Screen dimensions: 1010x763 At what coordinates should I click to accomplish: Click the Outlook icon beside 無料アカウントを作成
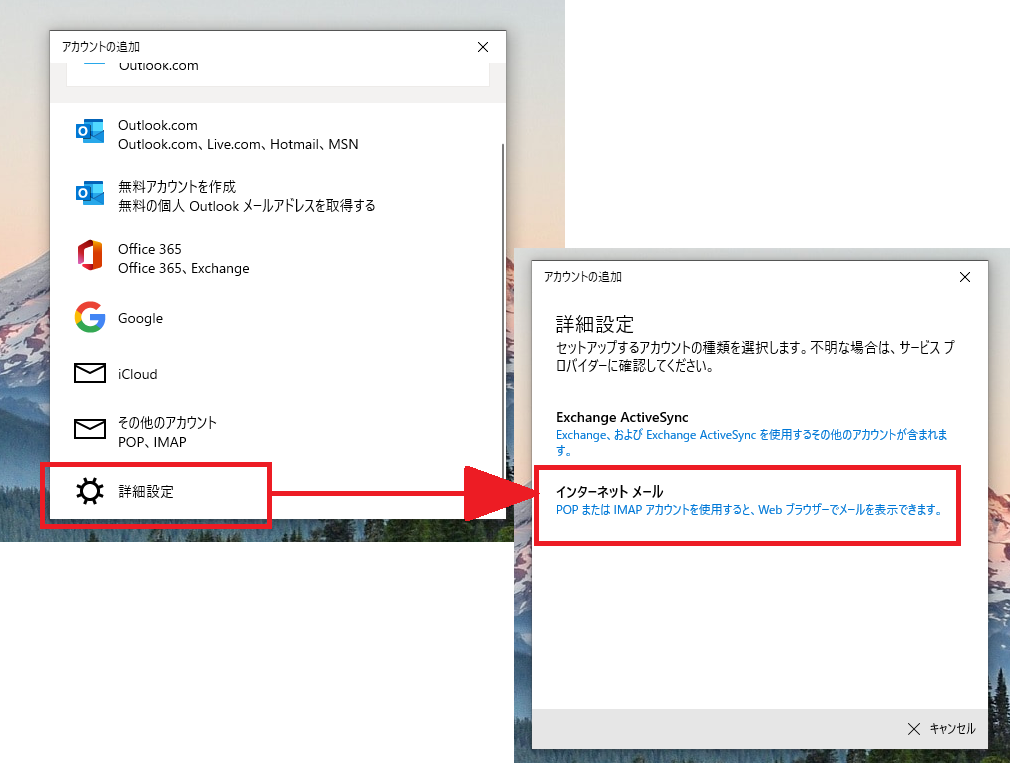click(90, 193)
